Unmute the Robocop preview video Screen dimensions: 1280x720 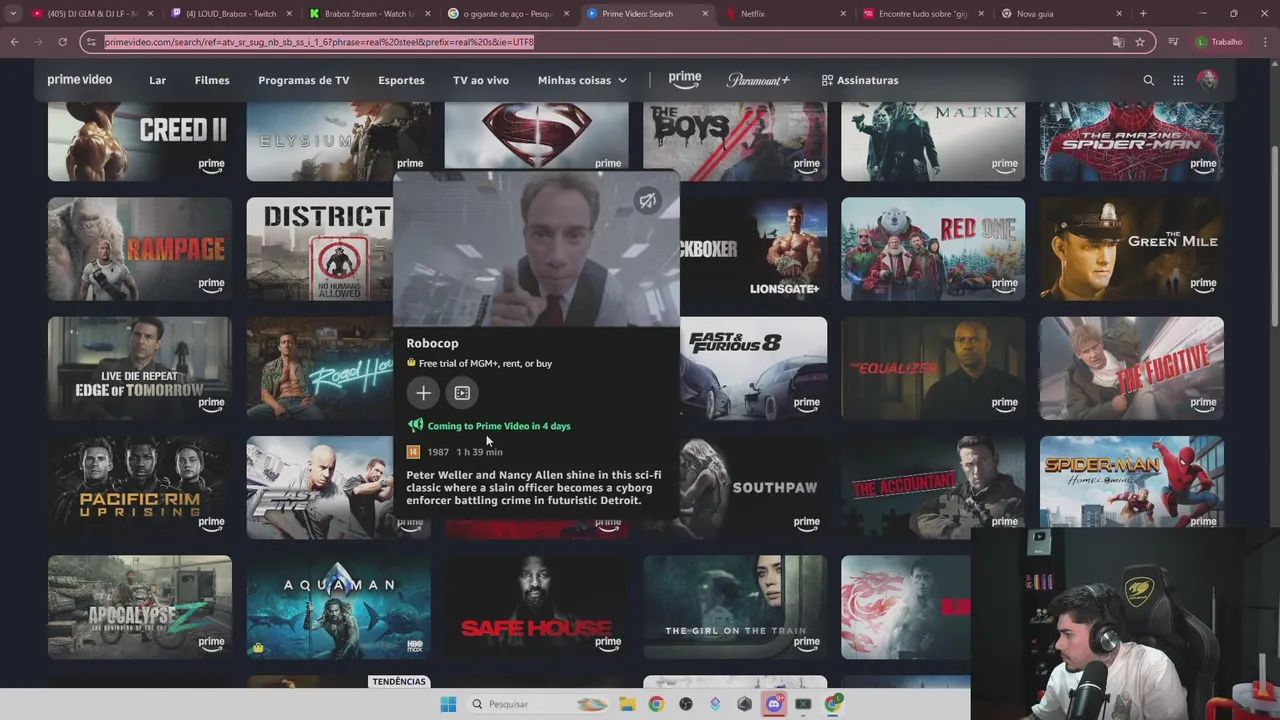(x=648, y=201)
